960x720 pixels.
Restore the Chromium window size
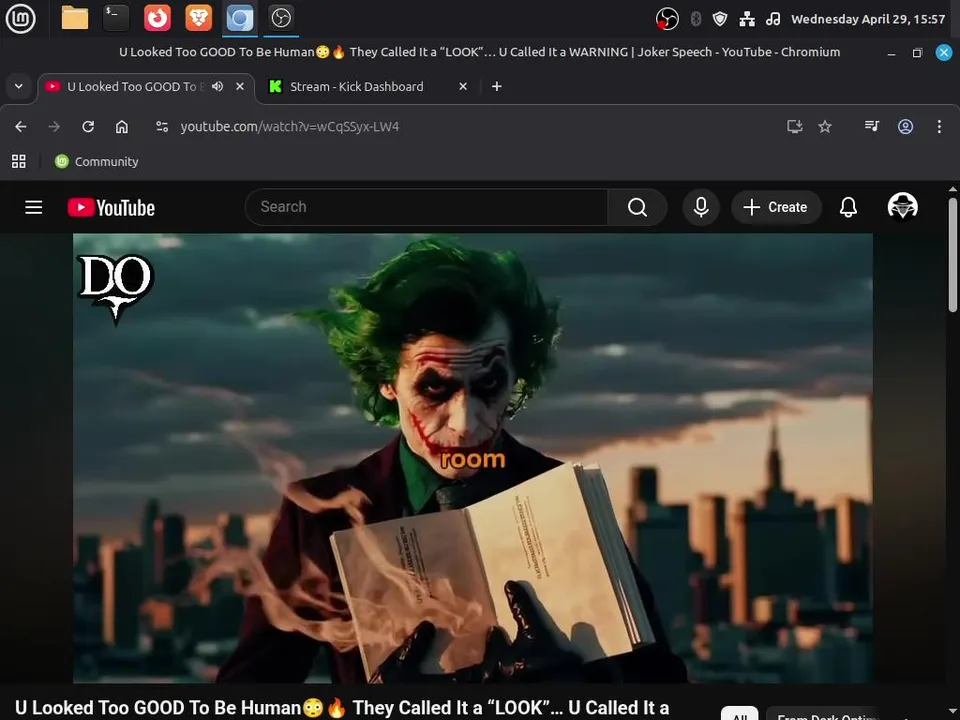tap(917, 53)
